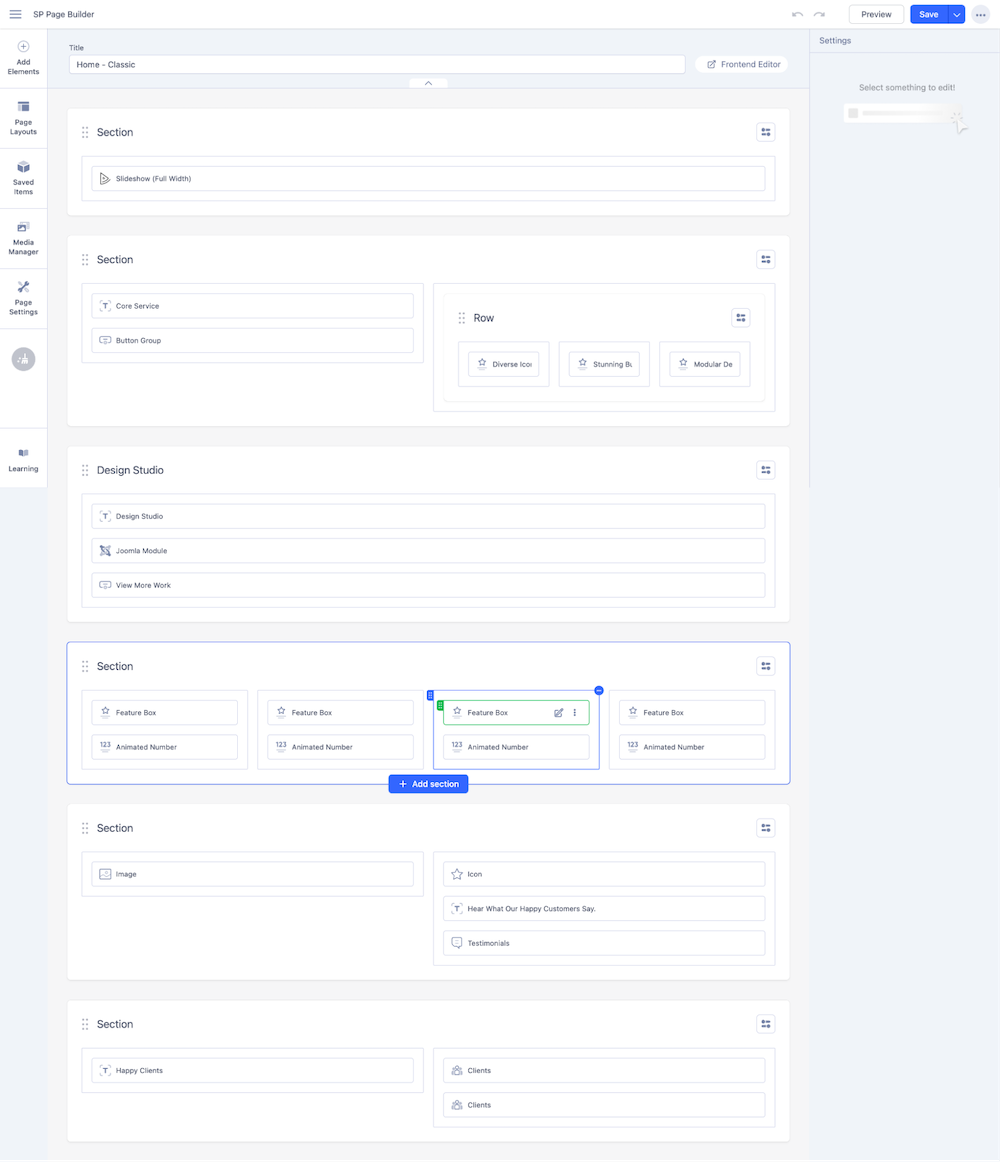Click the Frontend Editor button

coord(742,64)
